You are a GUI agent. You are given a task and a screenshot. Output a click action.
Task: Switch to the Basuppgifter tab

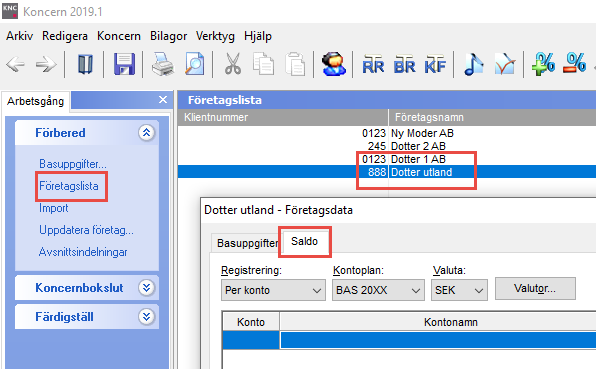[x=247, y=243]
